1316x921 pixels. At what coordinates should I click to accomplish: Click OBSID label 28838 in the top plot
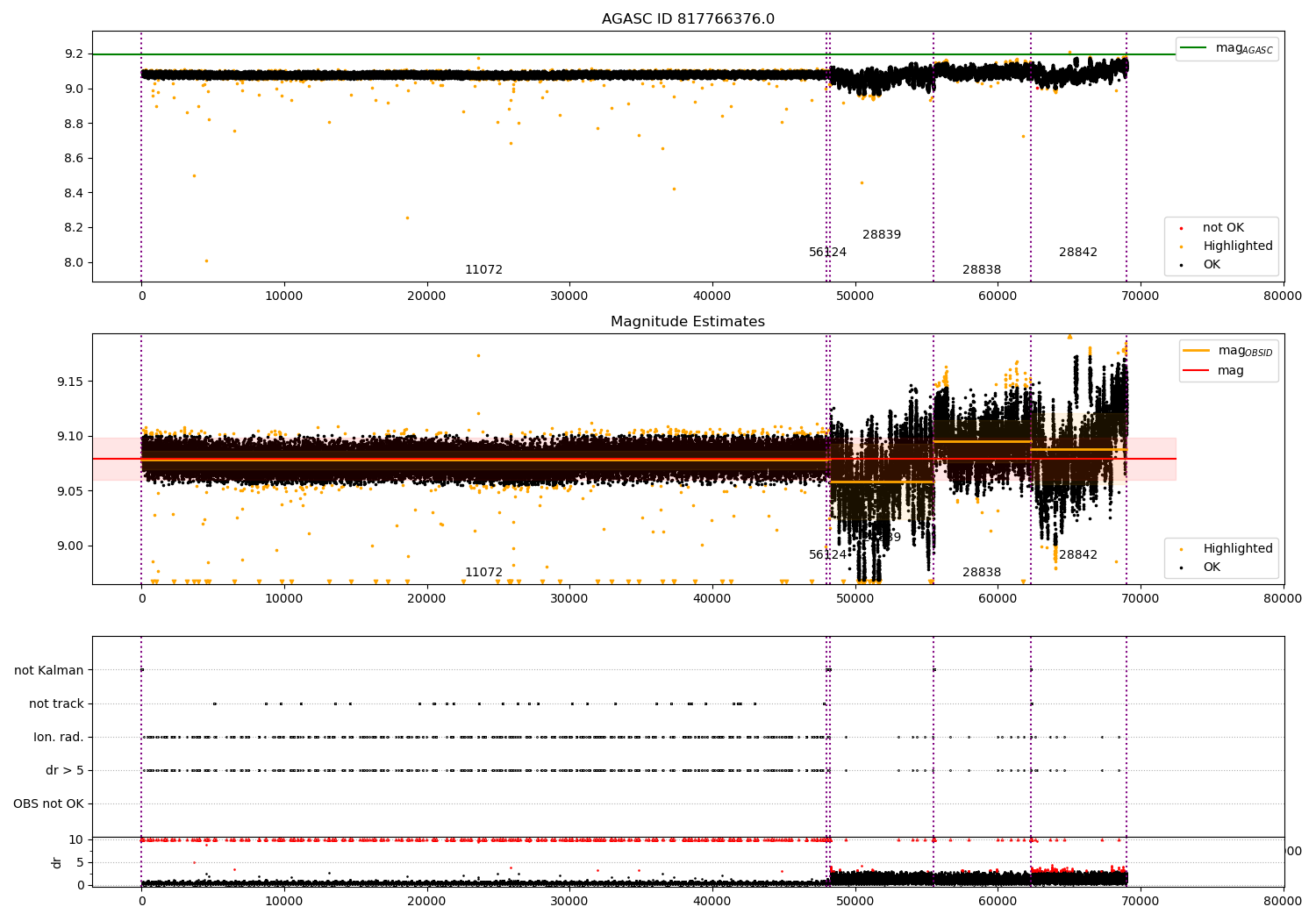click(x=982, y=270)
